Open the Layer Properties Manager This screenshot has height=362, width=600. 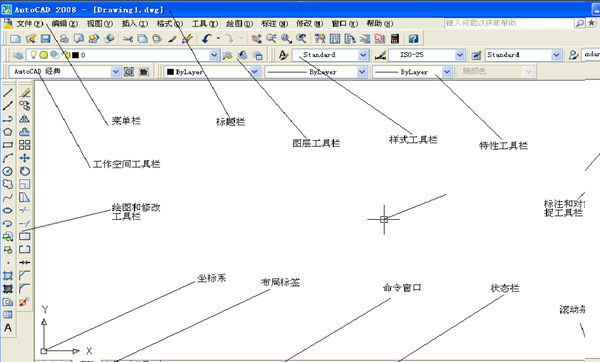point(18,55)
